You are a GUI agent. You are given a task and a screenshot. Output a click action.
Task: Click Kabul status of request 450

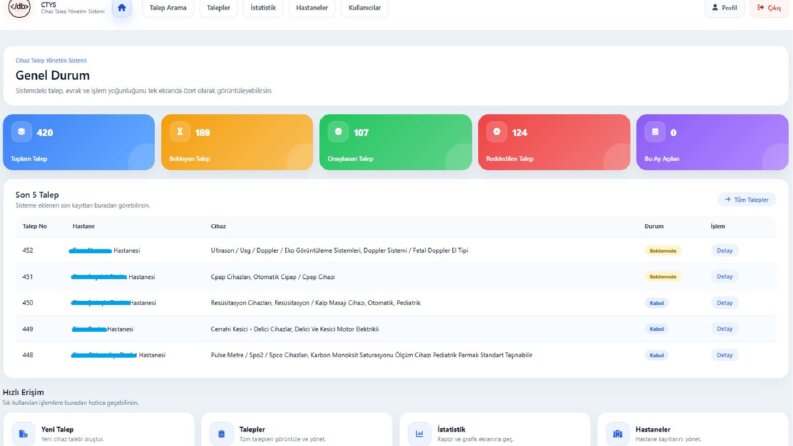coord(656,303)
